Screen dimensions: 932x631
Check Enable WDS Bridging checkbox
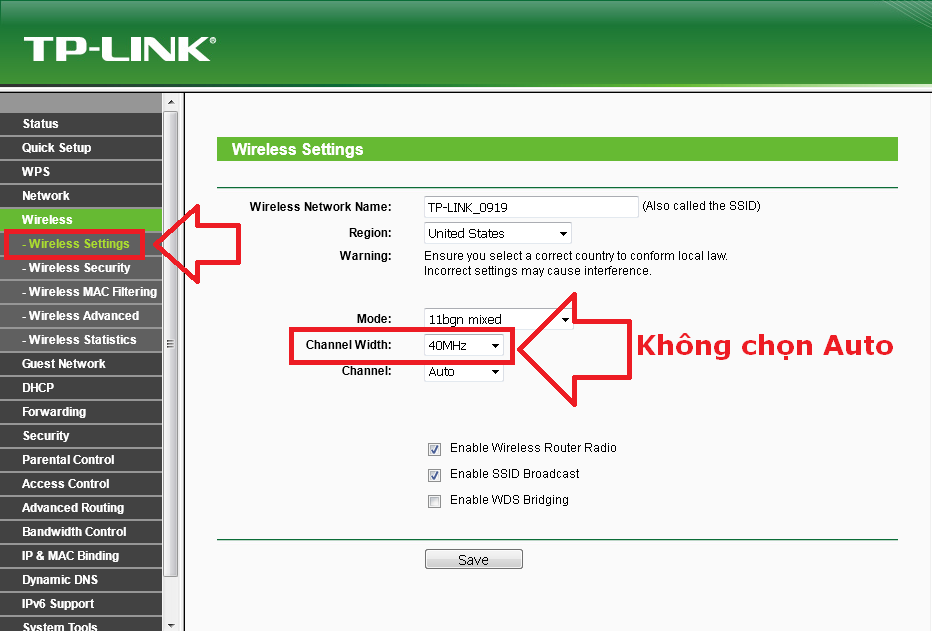[434, 501]
